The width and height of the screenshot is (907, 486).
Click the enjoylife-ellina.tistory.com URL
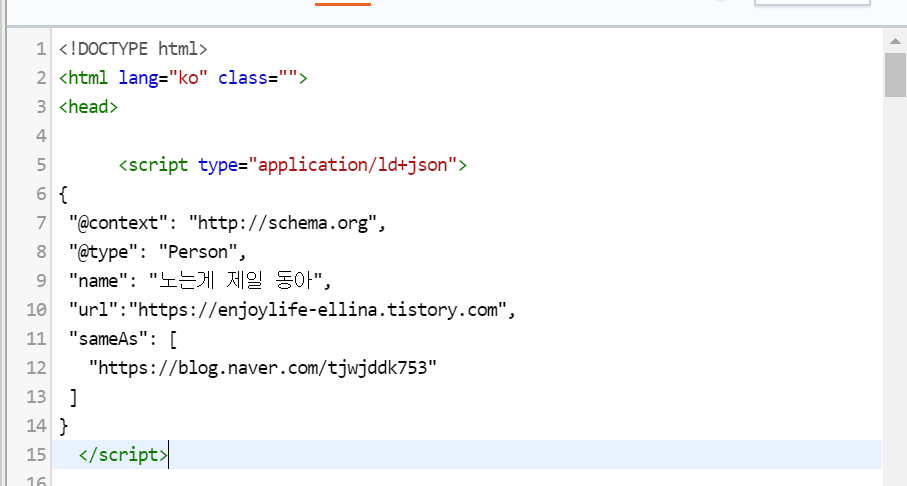pos(317,310)
